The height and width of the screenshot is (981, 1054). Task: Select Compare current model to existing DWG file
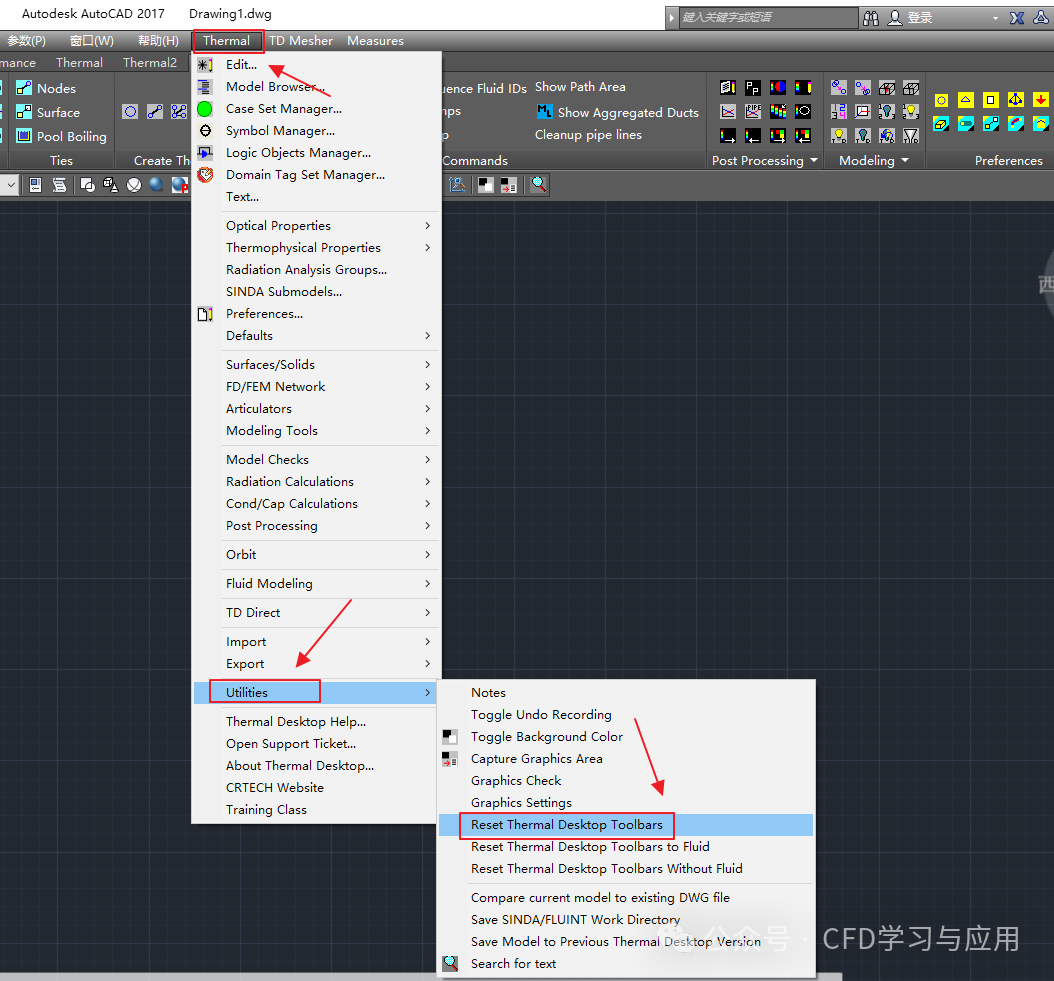[x=600, y=898]
